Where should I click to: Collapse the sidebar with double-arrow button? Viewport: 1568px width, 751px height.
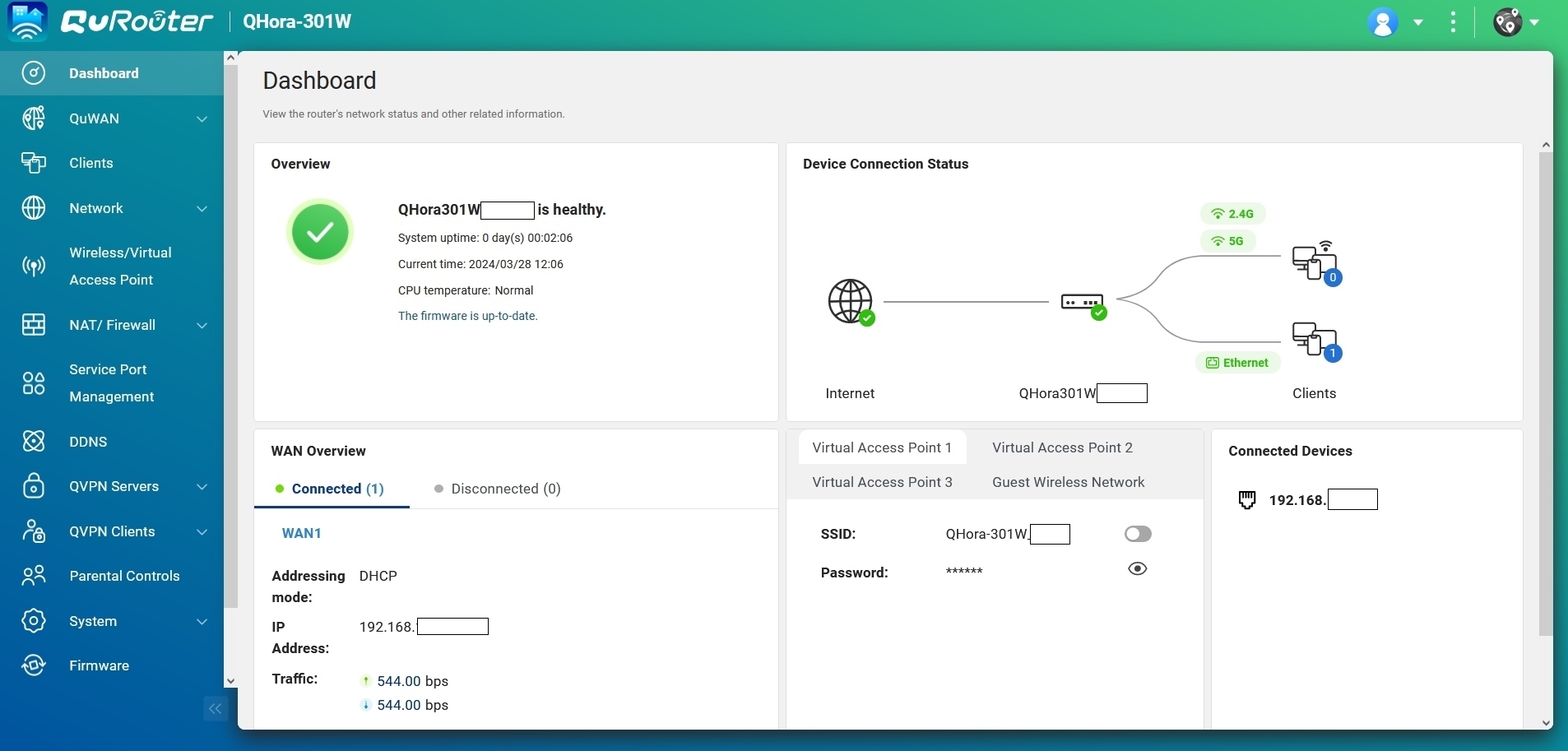click(216, 708)
